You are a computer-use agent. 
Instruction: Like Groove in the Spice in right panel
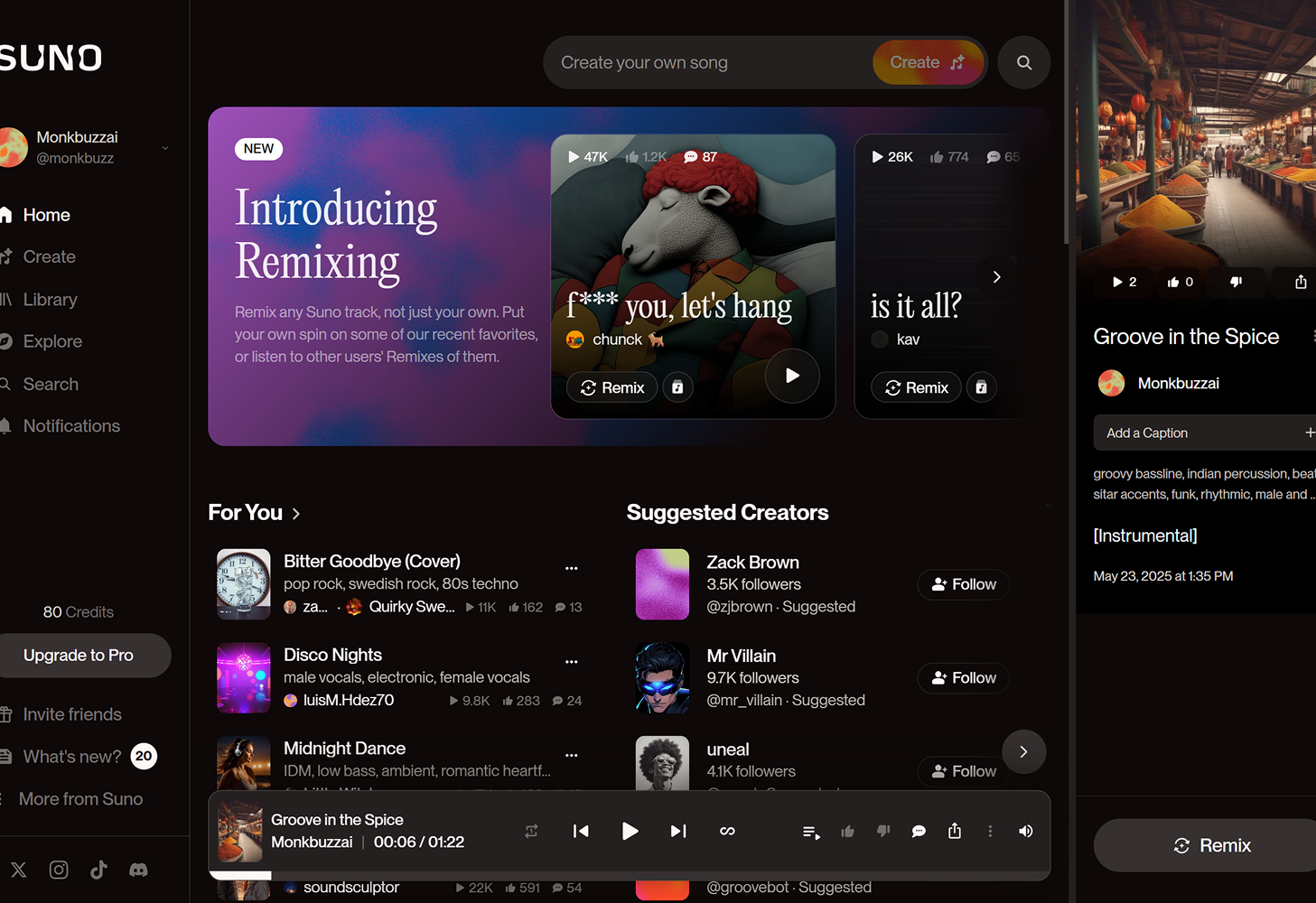1181,282
